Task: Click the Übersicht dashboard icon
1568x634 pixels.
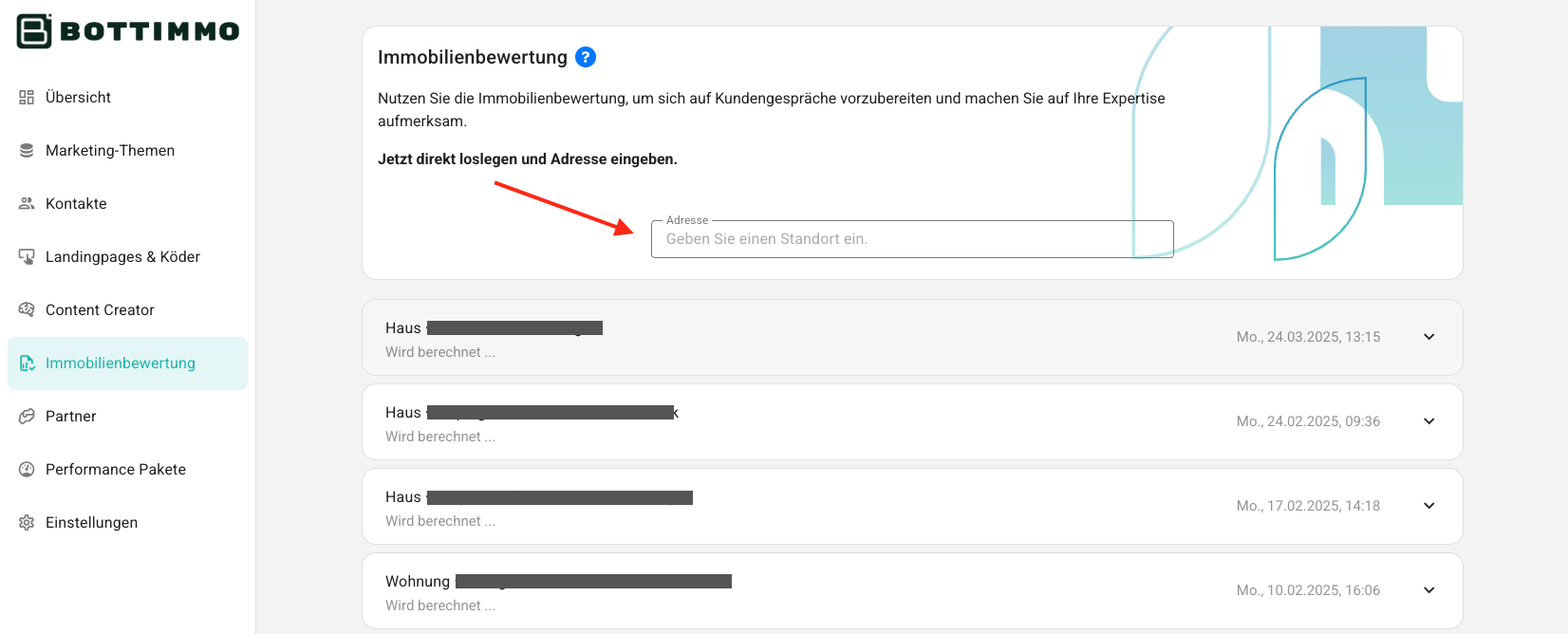Action: click(x=27, y=97)
